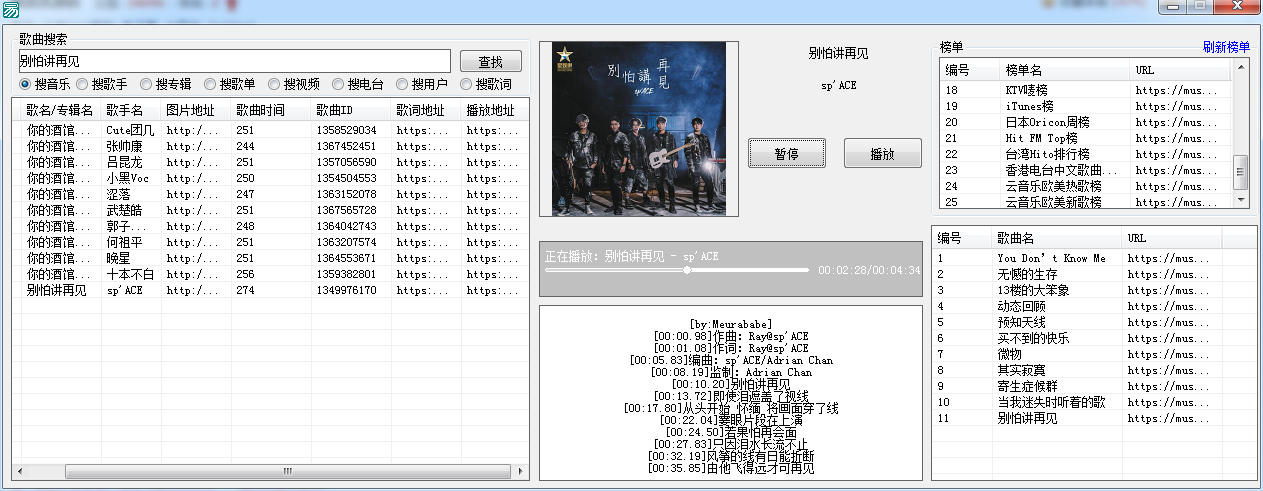Select the 搜歌词 radio button
The image size is (1263, 491).
pyautogui.click(x=485, y=84)
